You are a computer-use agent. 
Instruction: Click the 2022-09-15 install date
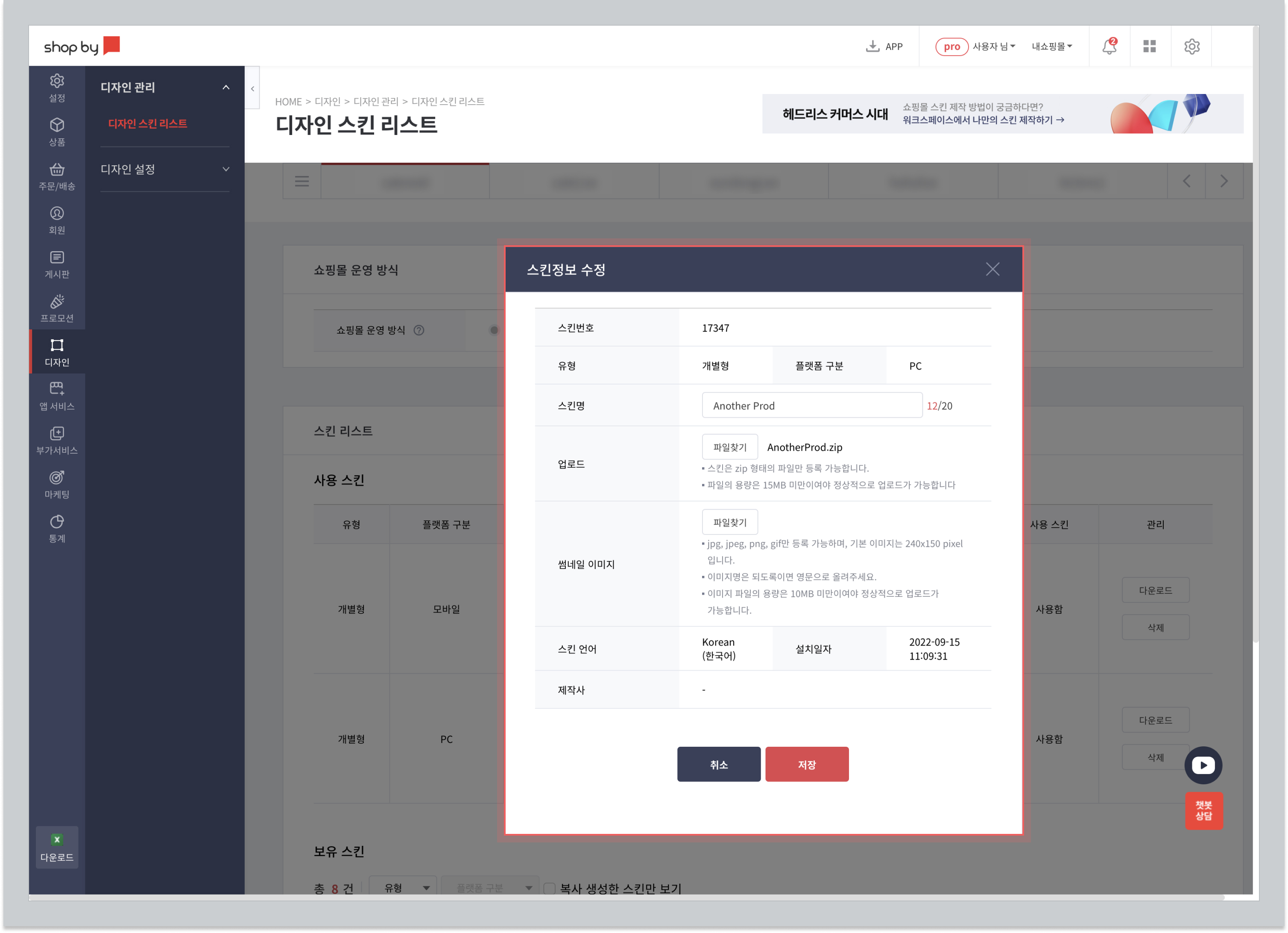pos(934,648)
